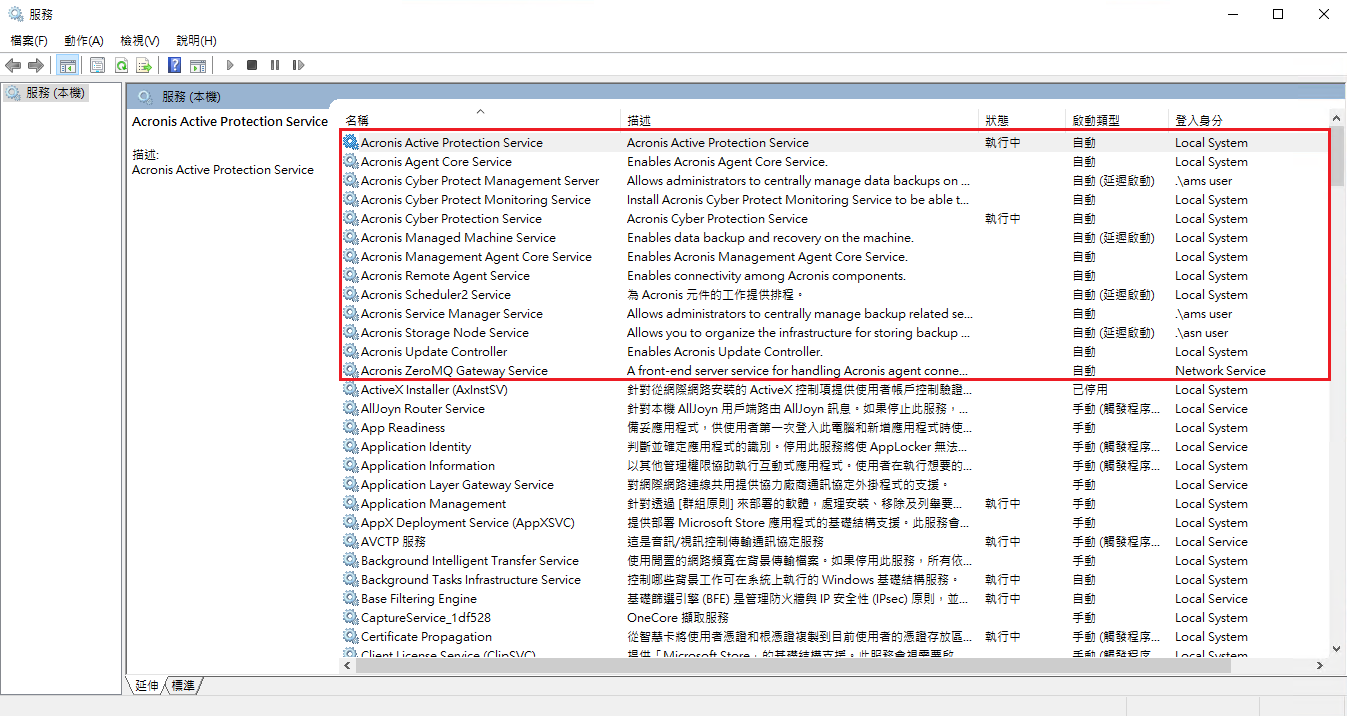Click the Start Service play icon
The width and height of the screenshot is (1347, 716).
[230, 65]
